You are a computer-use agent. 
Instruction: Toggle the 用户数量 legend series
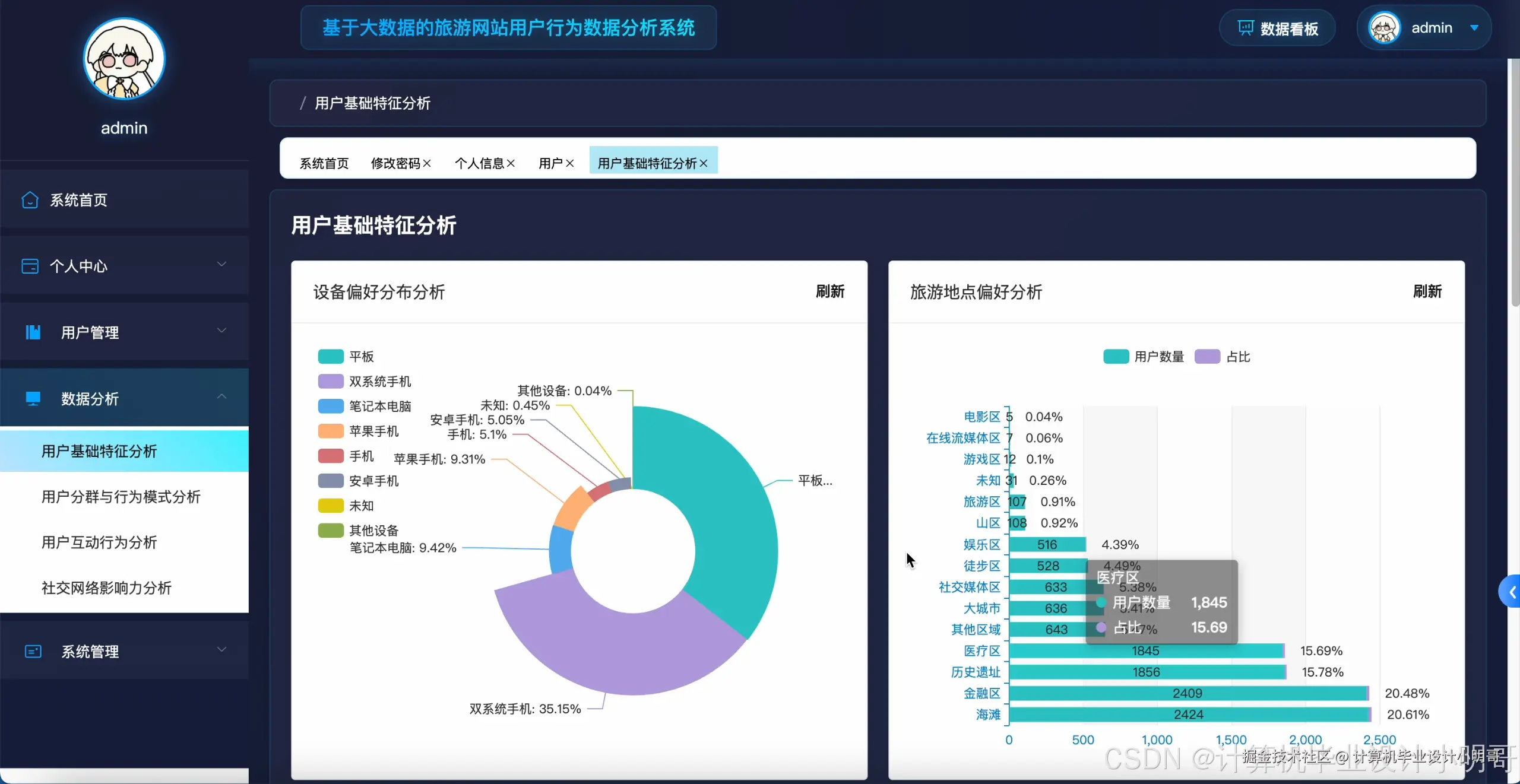click(x=1143, y=357)
